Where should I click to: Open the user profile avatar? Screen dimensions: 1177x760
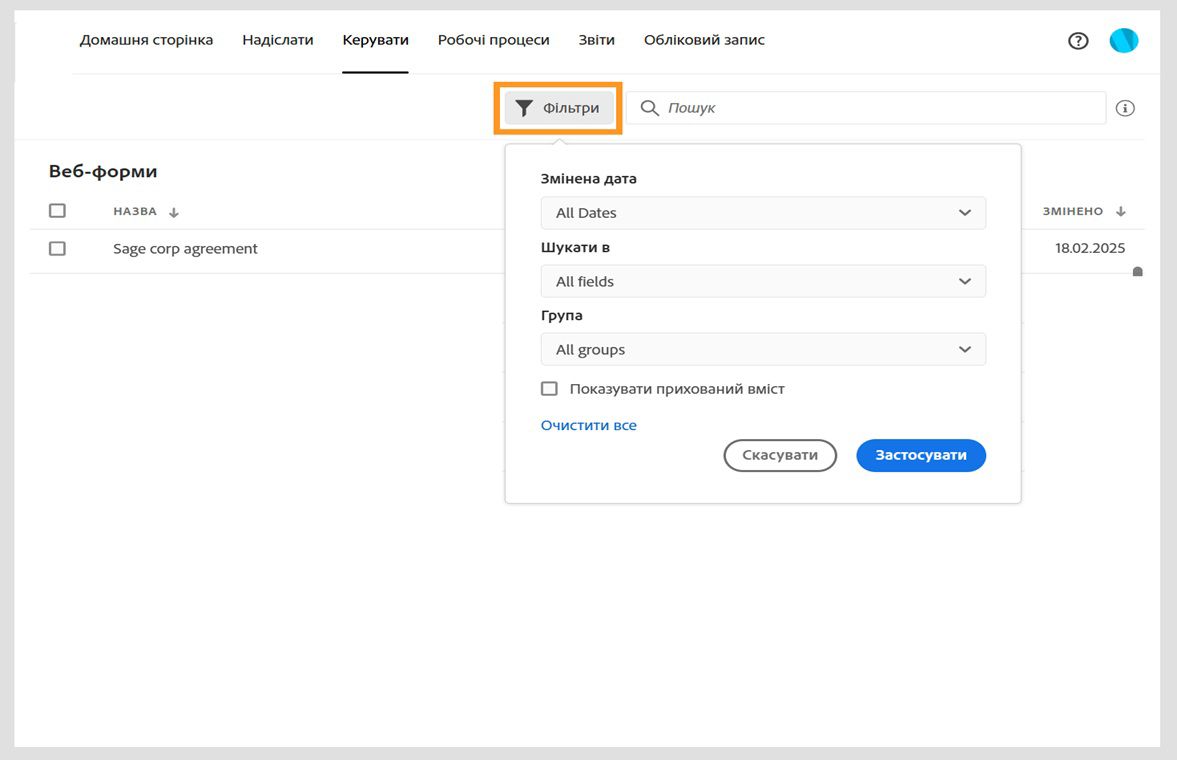1124,41
